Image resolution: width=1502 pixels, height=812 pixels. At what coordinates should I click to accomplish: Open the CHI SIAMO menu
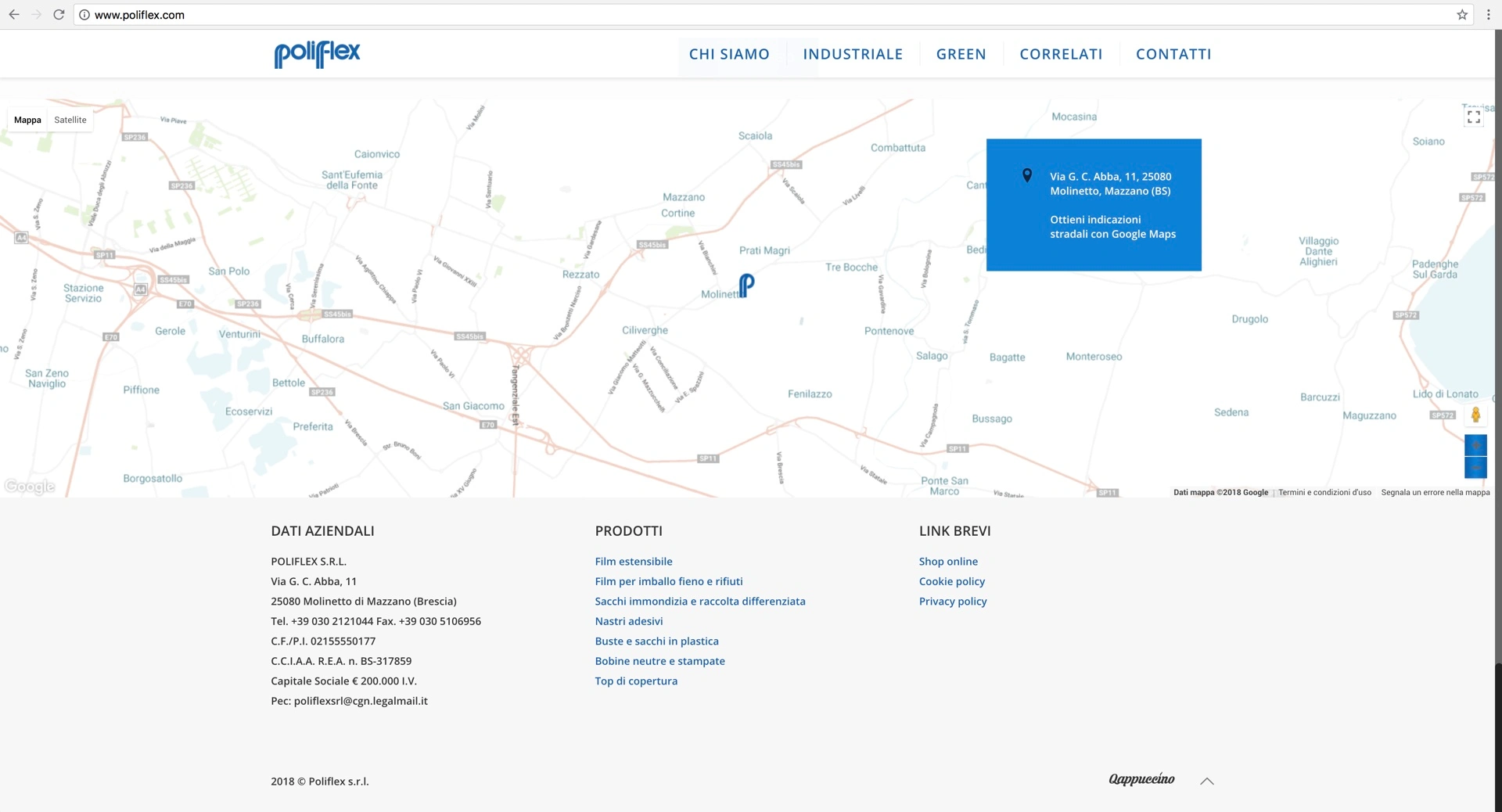click(x=729, y=54)
